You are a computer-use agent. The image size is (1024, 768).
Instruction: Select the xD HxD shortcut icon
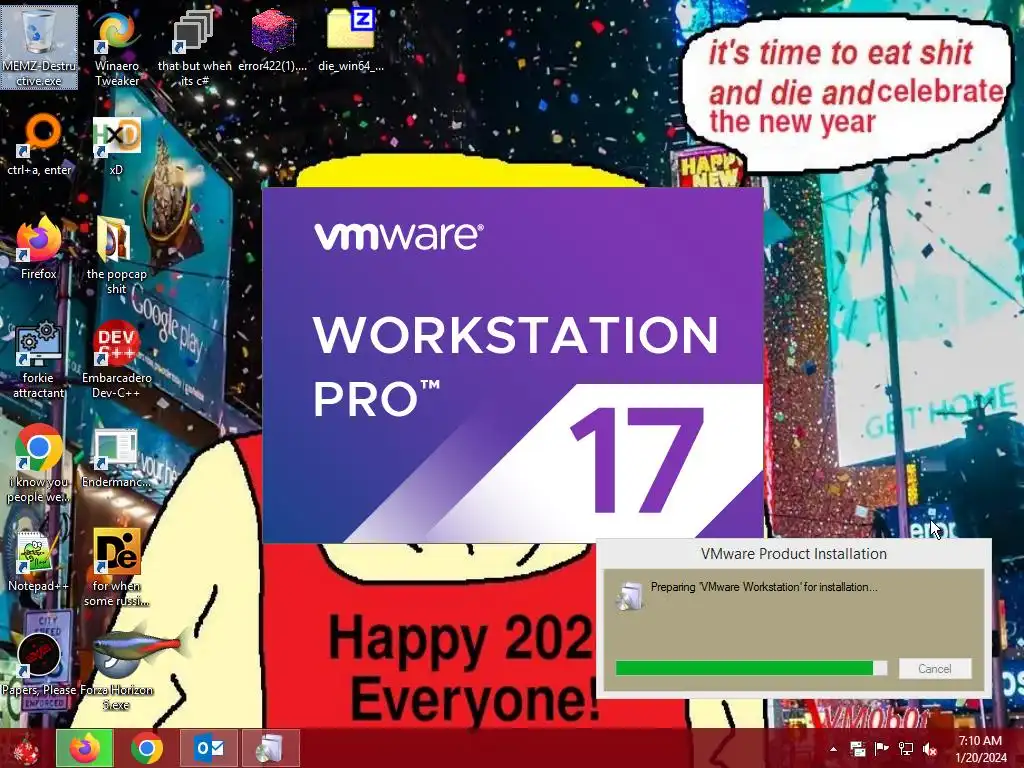point(116,145)
